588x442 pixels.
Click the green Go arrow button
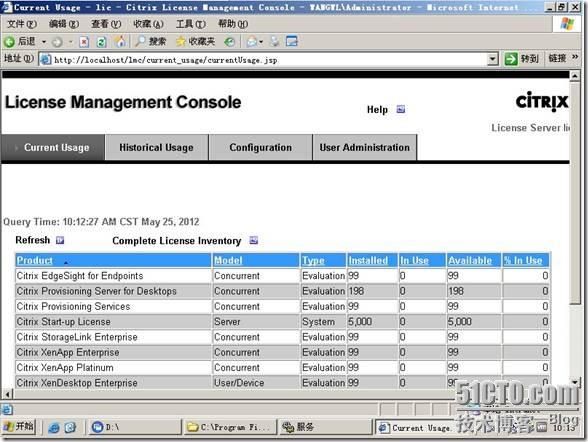pos(511,59)
